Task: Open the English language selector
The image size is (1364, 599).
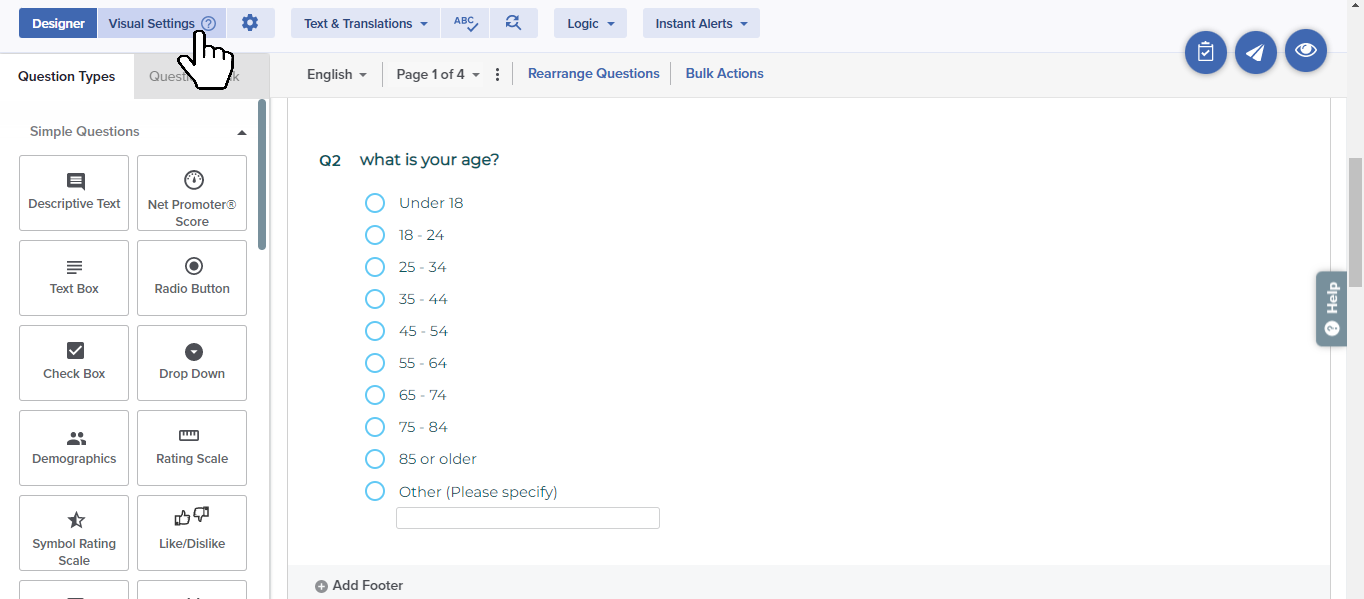Action: [x=337, y=74]
